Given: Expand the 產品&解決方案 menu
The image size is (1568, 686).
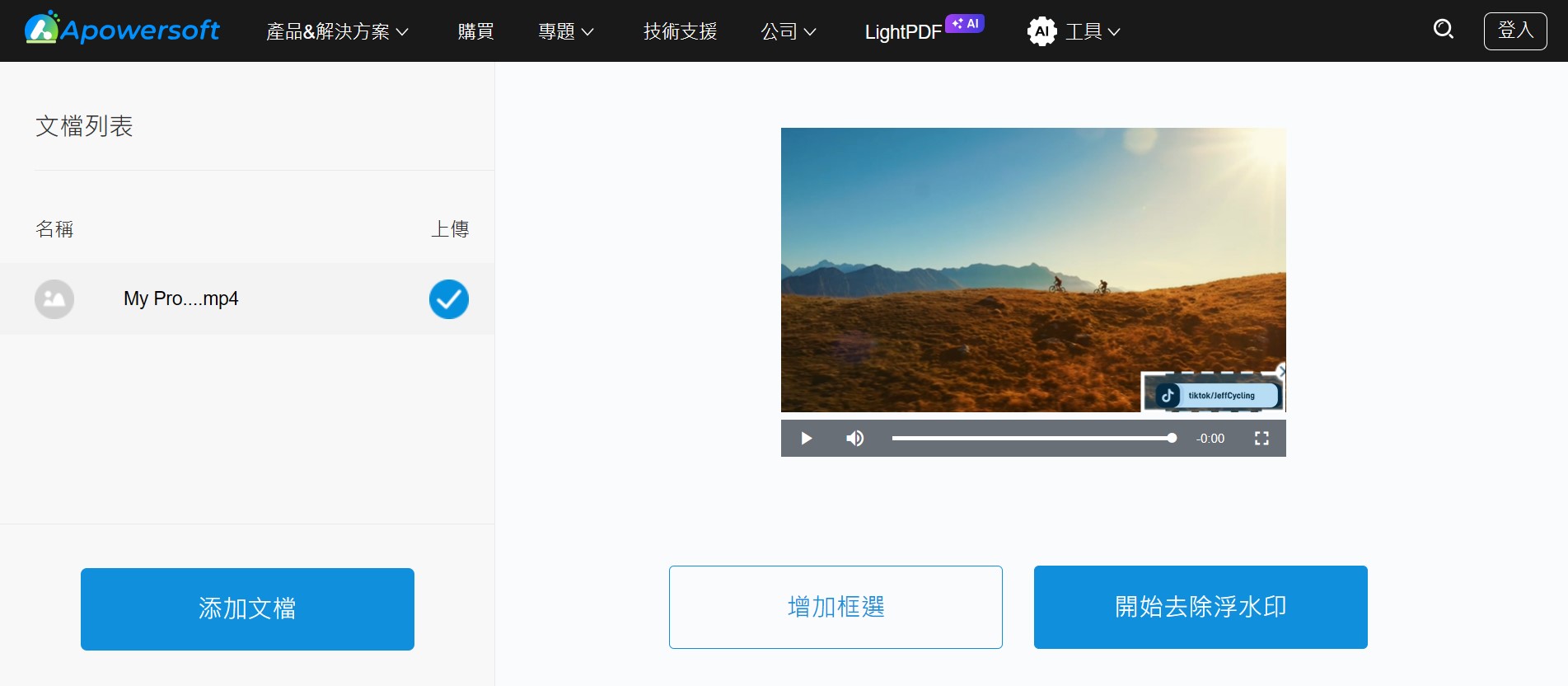Looking at the screenshot, I should (337, 31).
